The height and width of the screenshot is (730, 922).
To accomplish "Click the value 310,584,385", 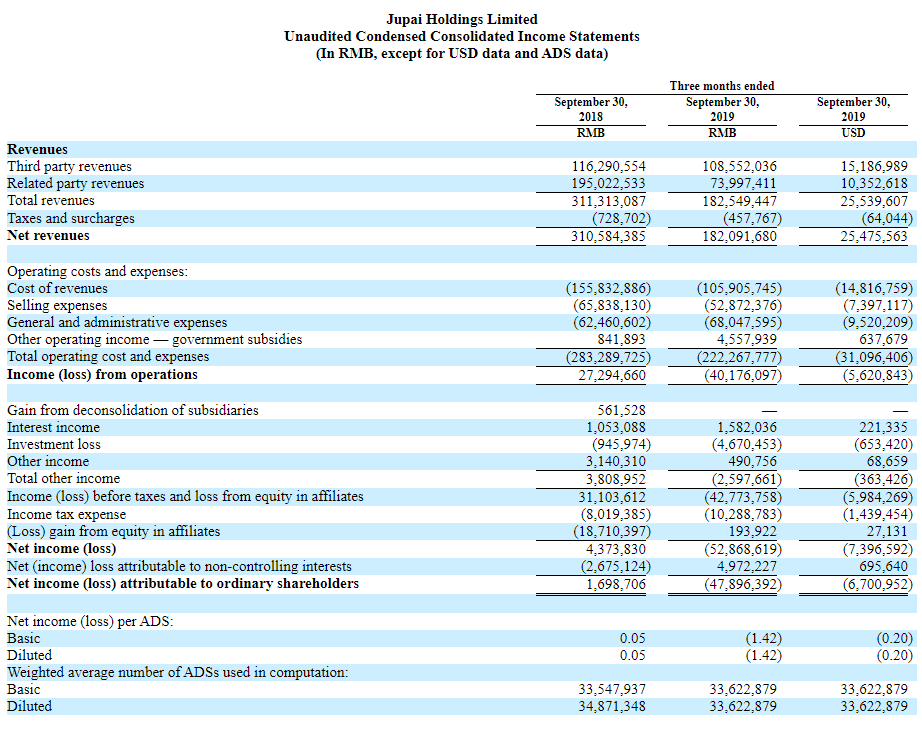I will 608,236.
